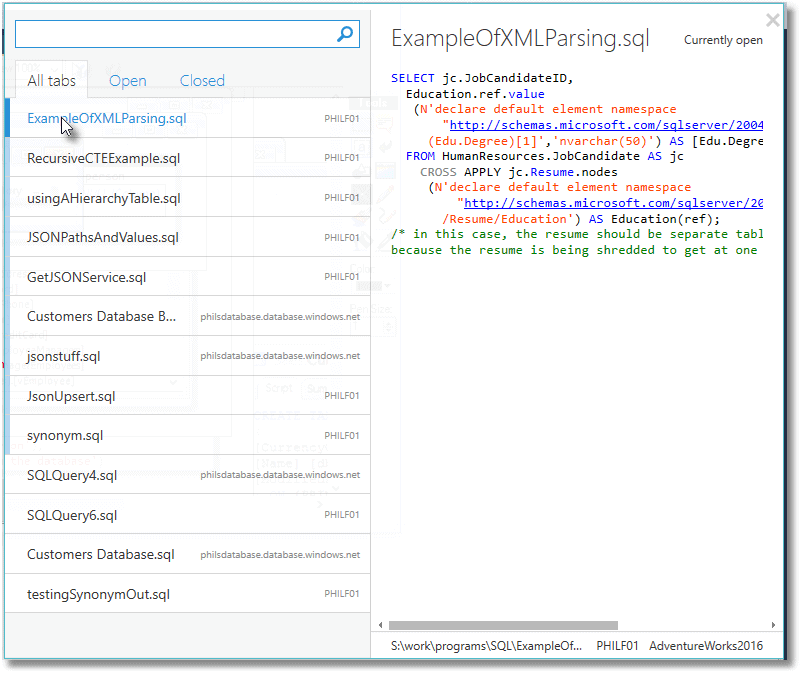
Task: Select the Customers Database B... entry
Action: (x=102, y=316)
